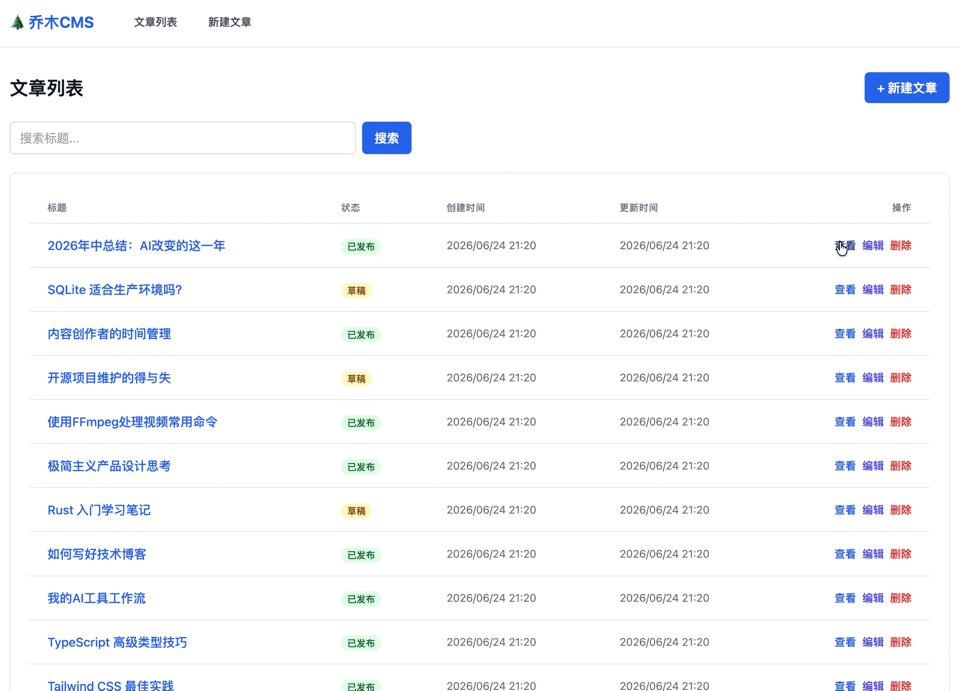Open the 新建文章 nav menu item
This screenshot has height=691, width=960.
click(x=230, y=22)
